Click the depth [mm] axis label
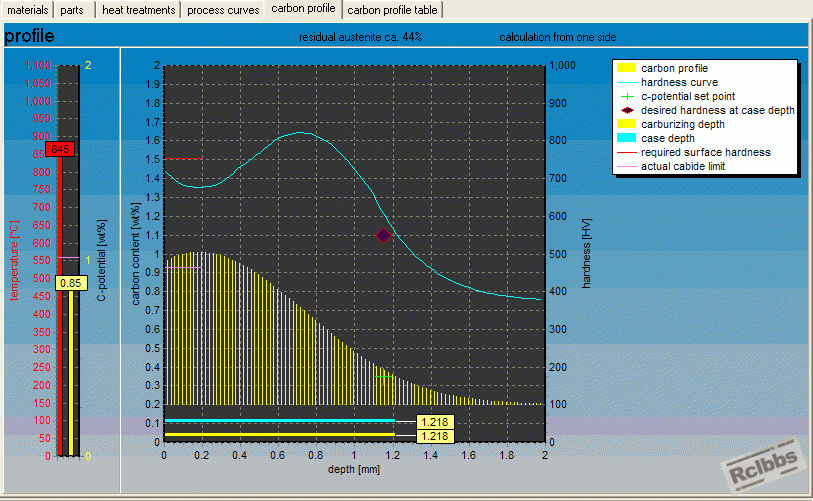 tap(354, 469)
